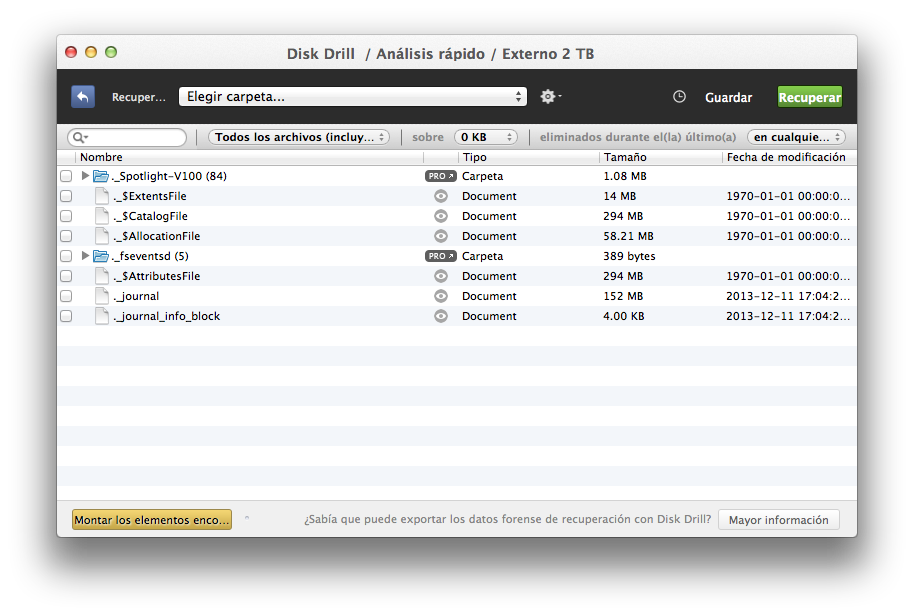This screenshot has height=616, width=914.
Task: Select the ._journal_info_block file name
Action: 167,316
